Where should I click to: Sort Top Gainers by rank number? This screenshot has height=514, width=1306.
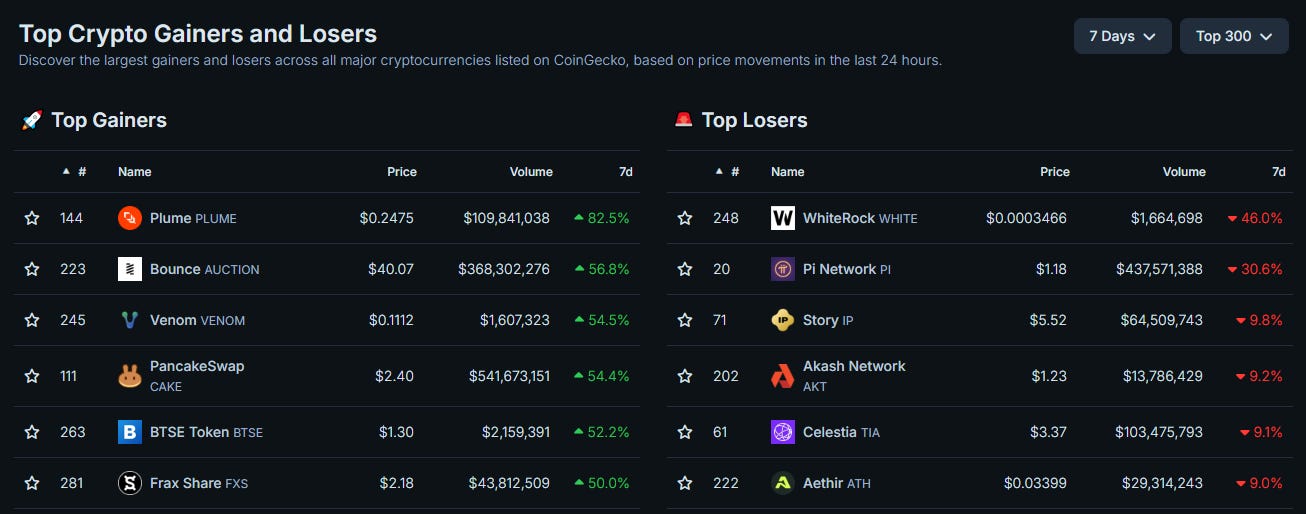coord(74,172)
